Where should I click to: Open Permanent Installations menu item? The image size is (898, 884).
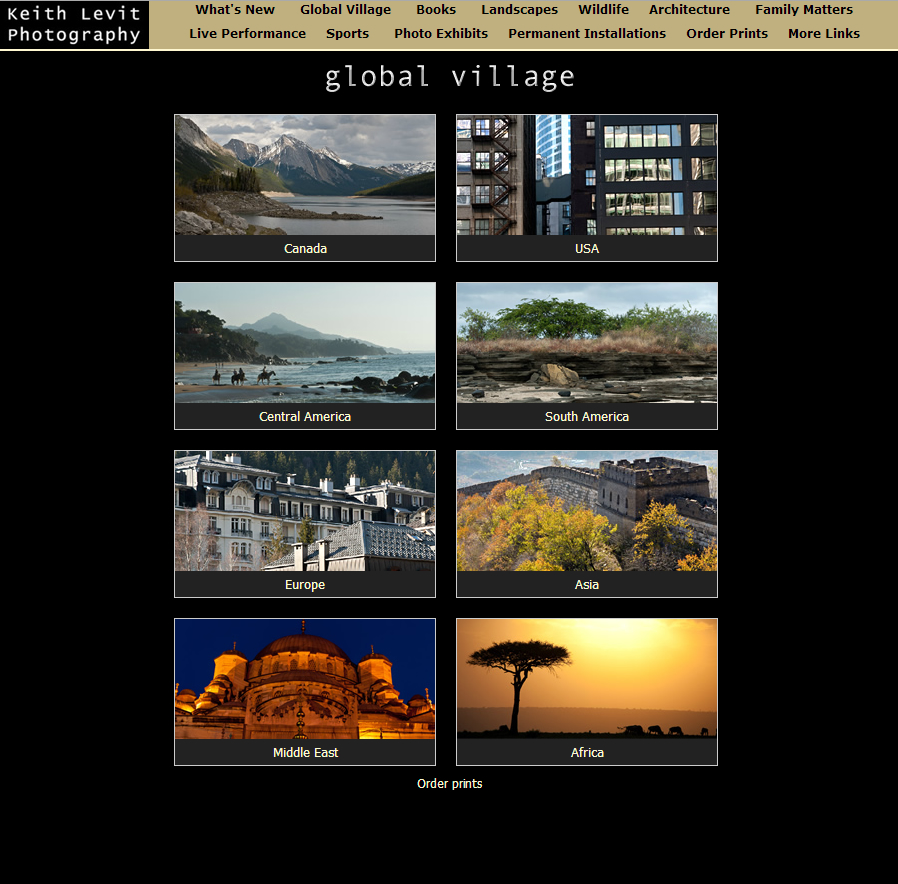pos(587,34)
